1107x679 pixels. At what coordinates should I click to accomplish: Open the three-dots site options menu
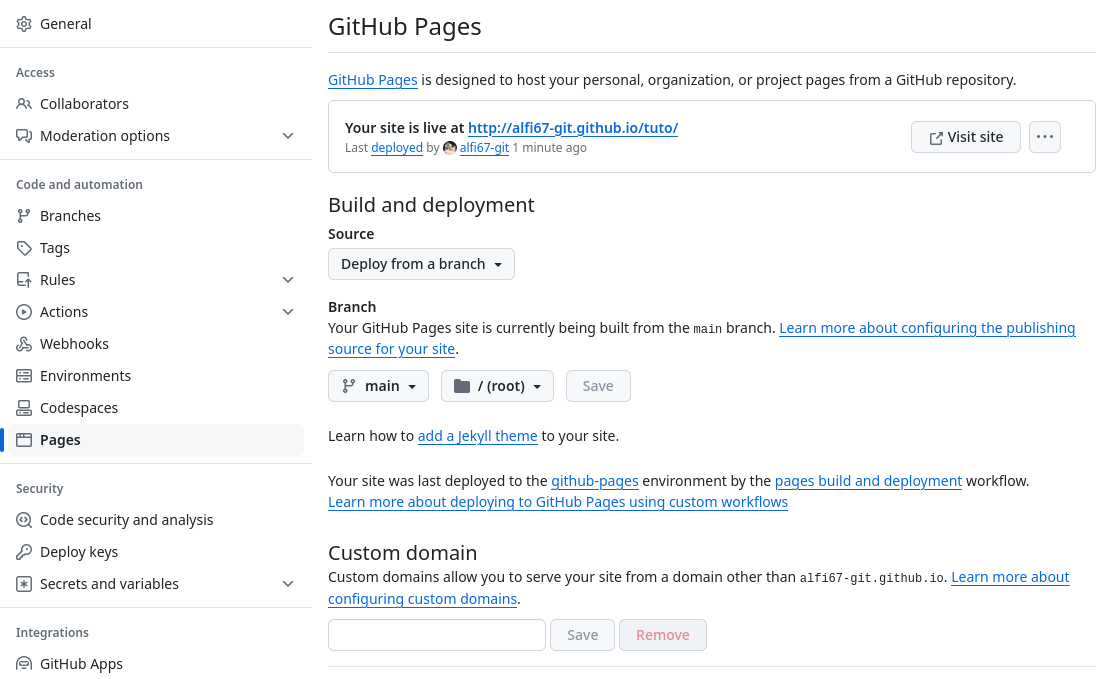click(x=1045, y=137)
